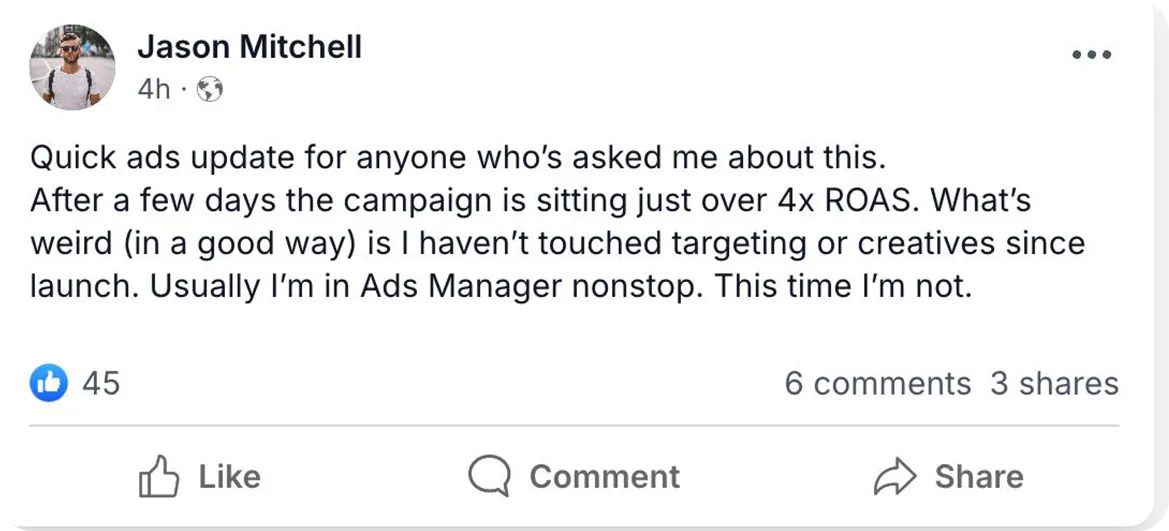This screenshot has width=1169, height=531.
Task: Toggle Like using the Like label
Action: pos(229,477)
